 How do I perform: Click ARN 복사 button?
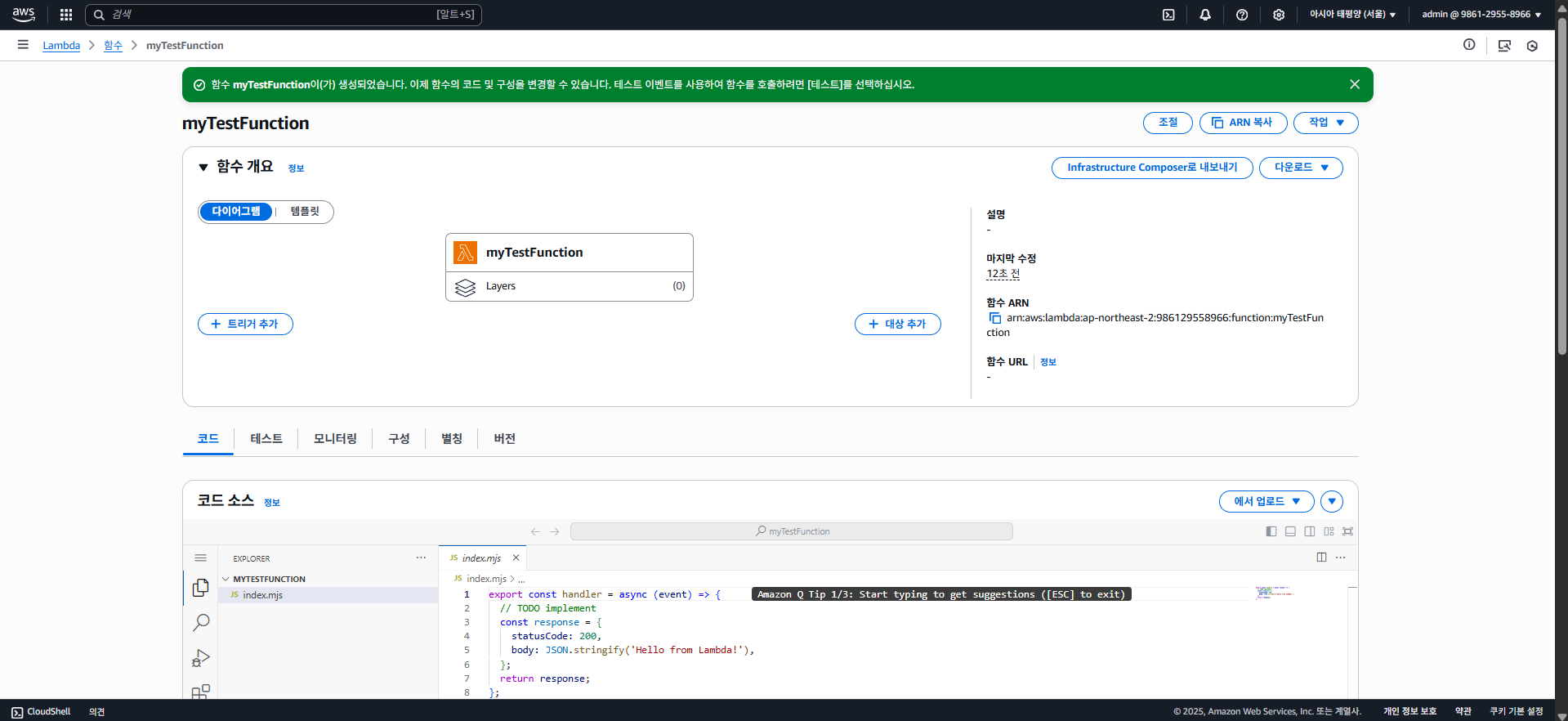pyautogui.click(x=1243, y=123)
